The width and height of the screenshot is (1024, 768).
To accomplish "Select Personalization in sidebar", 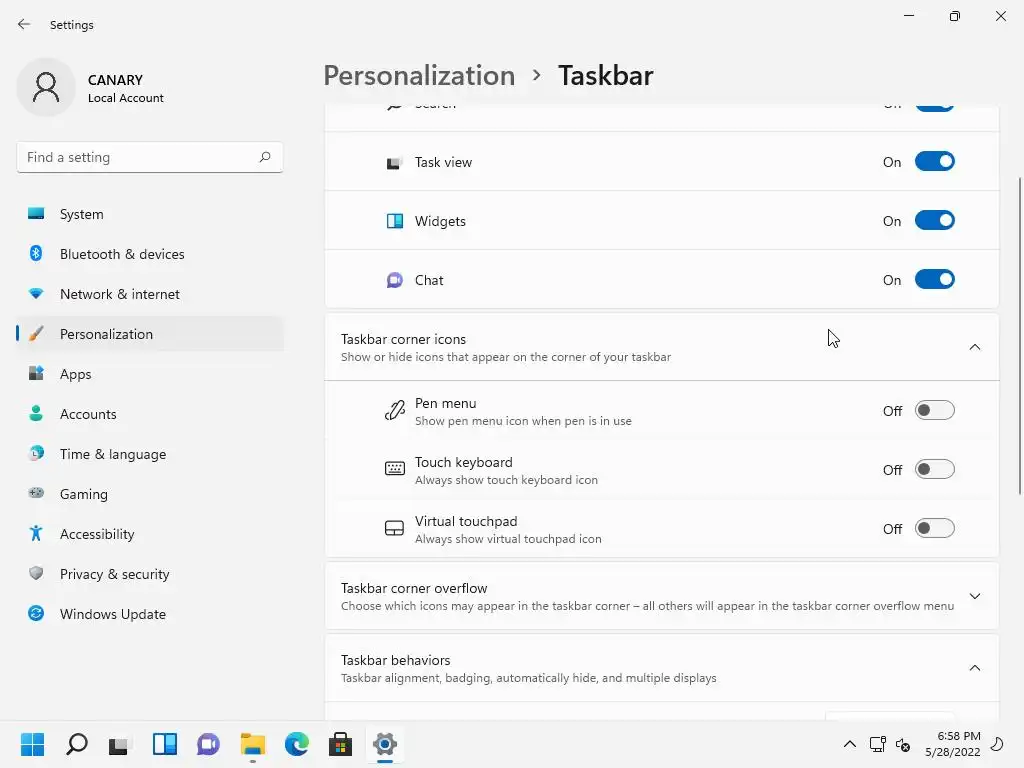I will [150, 334].
